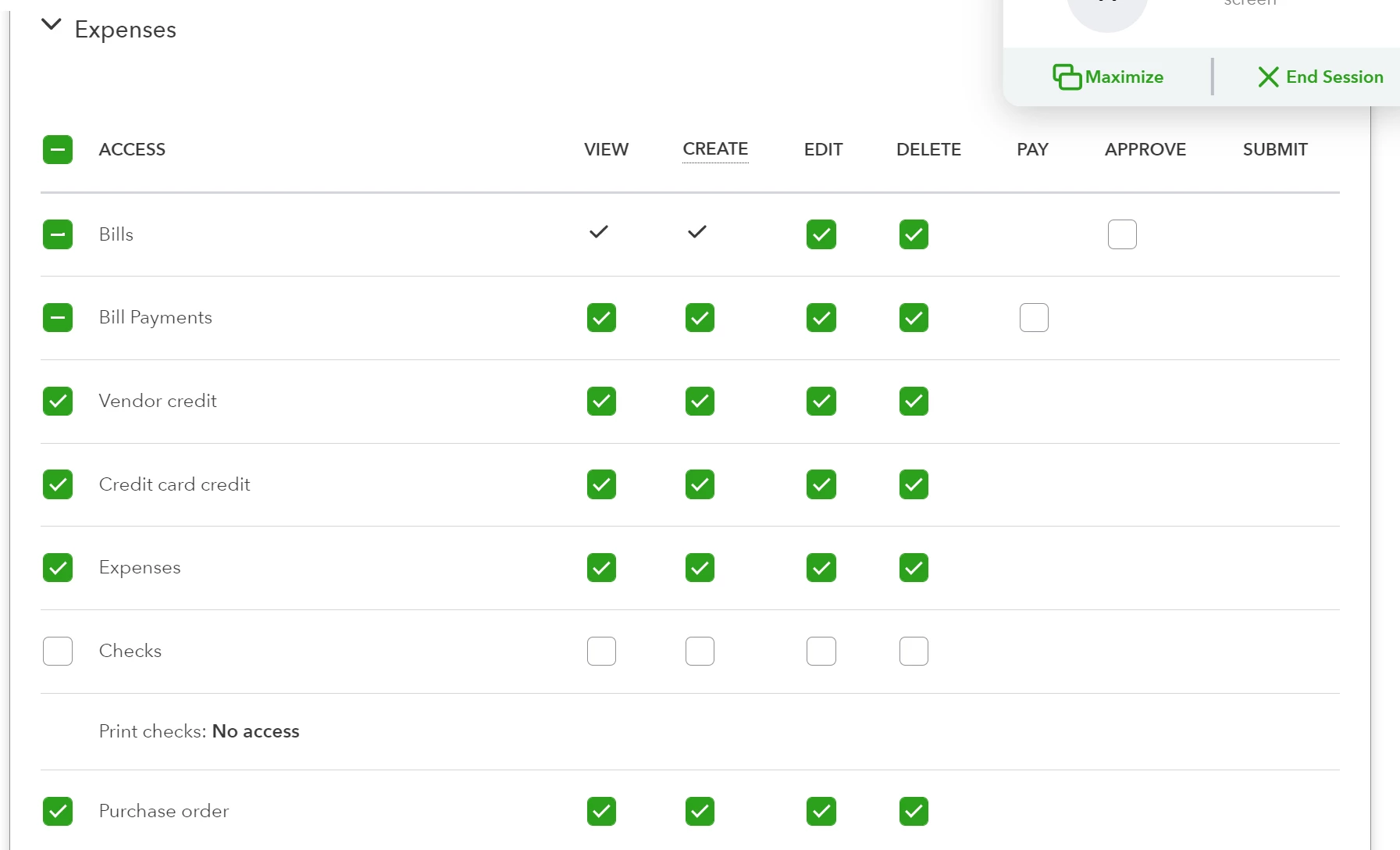This screenshot has width=1400, height=850.
Task: Enable Checks Edit permission
Action: click(x=821, y=652)
